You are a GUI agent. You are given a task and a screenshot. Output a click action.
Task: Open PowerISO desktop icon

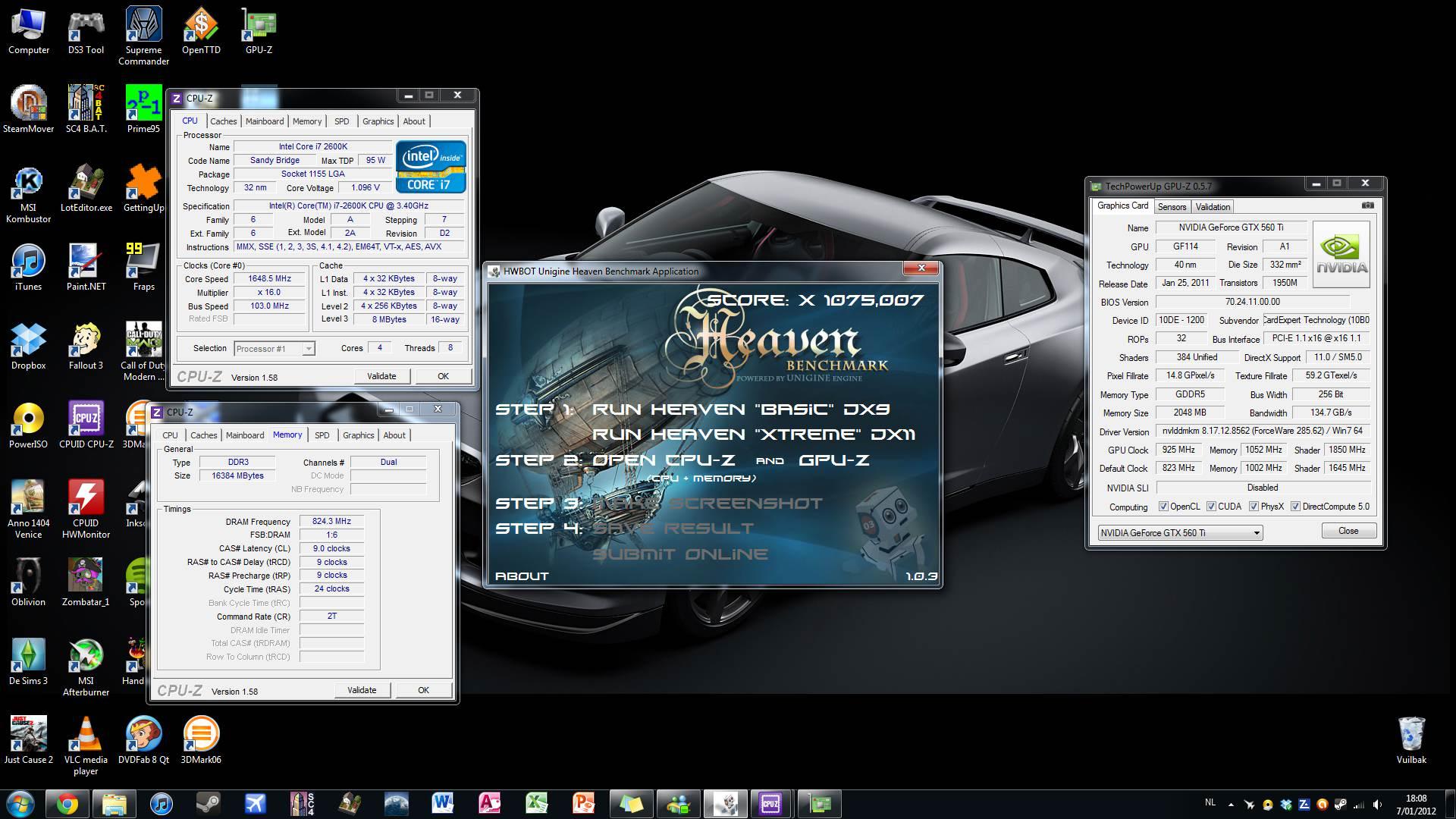point(28,425)
